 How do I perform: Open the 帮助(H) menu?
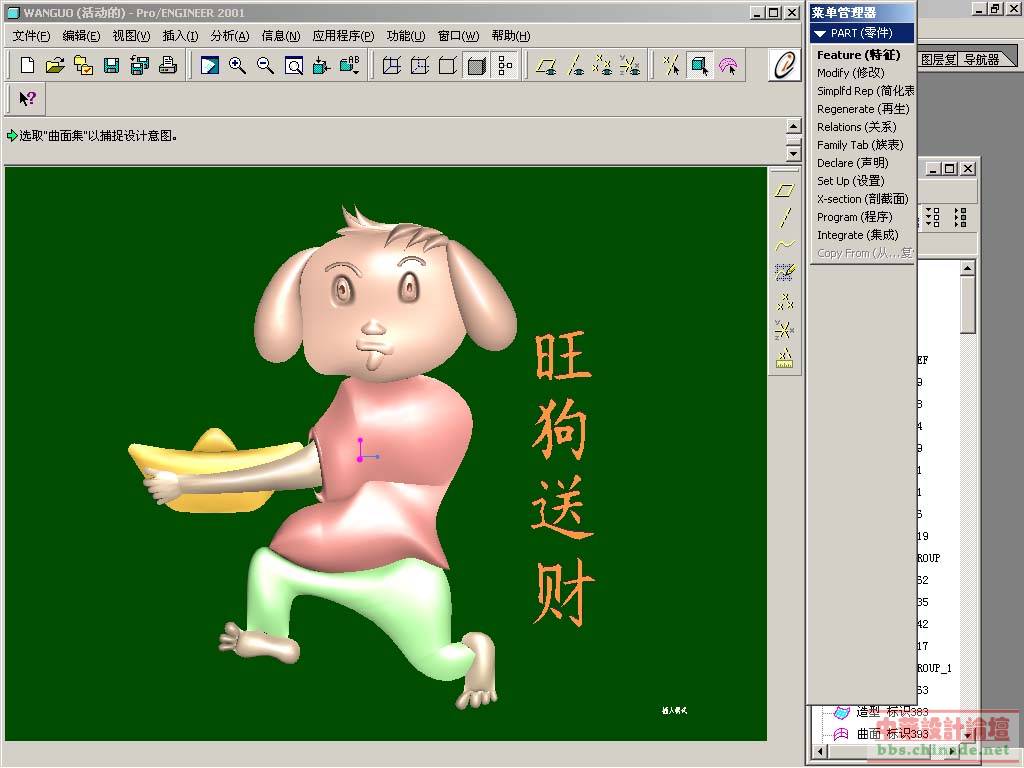(511, 36)
